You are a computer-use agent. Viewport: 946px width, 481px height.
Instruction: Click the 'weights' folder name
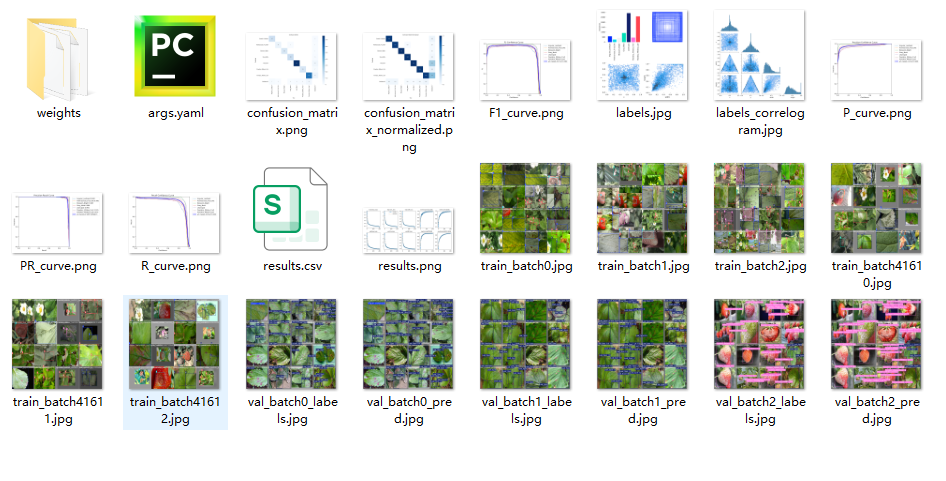[x=59, y=113]
